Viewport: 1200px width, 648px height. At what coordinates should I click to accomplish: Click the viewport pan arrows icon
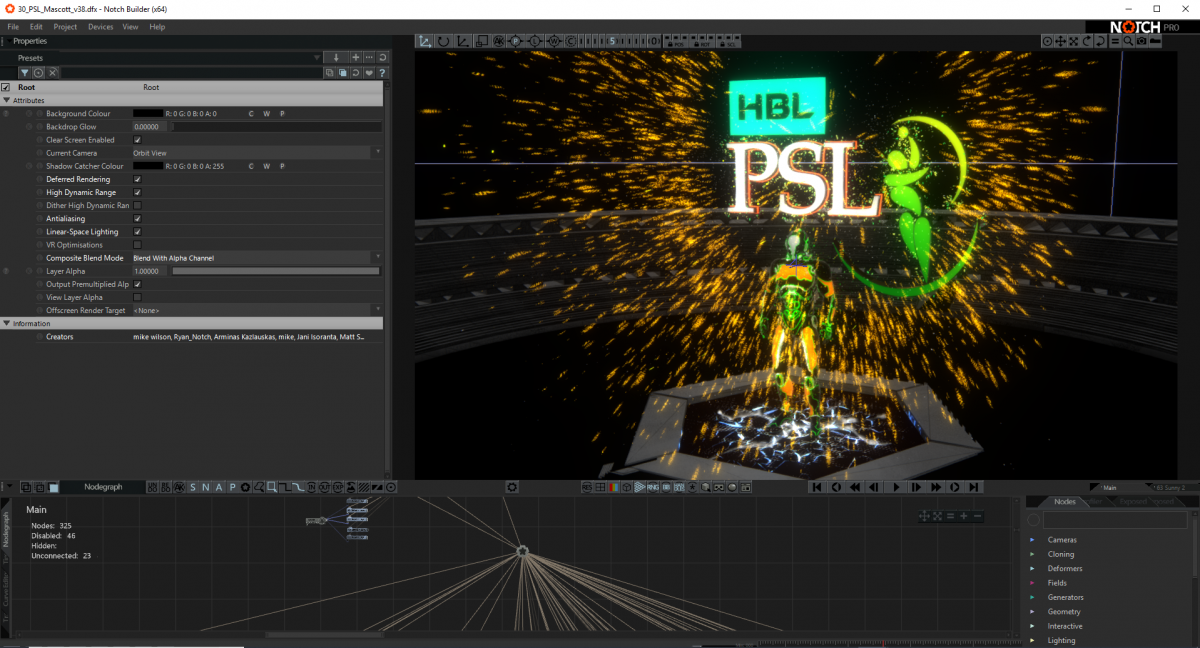(1060, 41)
